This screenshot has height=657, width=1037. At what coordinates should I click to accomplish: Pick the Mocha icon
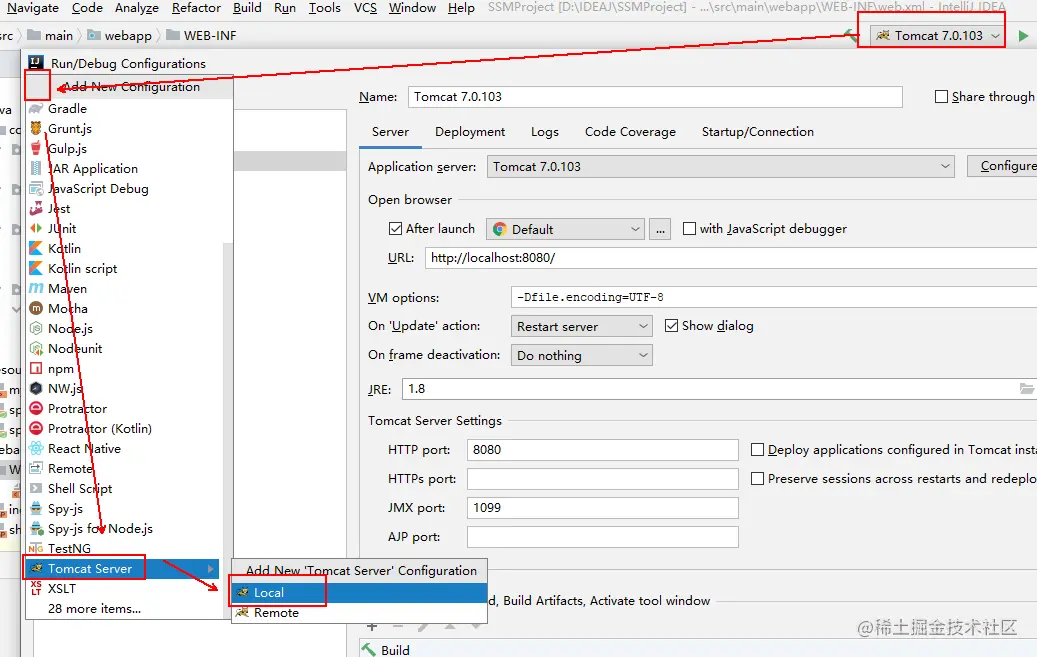36,308
